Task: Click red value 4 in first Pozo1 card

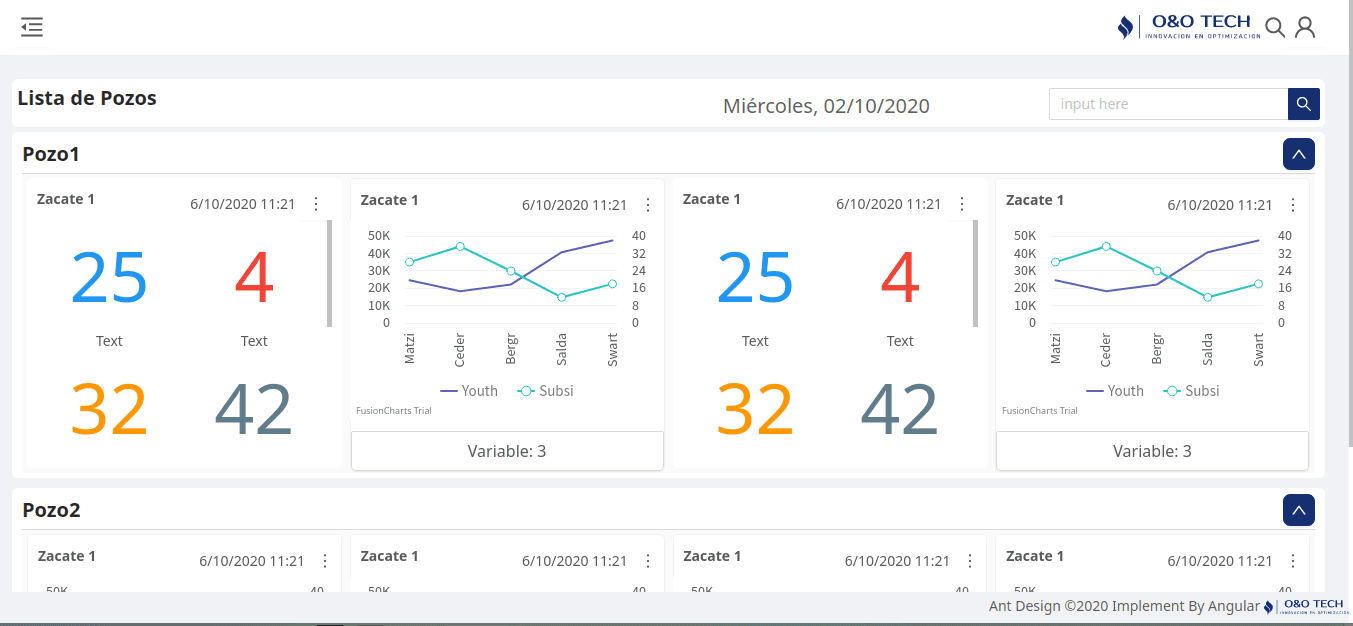Action: [x=254, y=278]
